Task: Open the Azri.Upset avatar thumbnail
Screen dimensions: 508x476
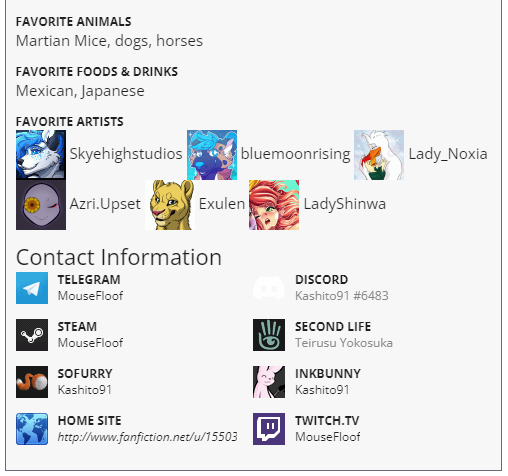Action: (41, 205)
